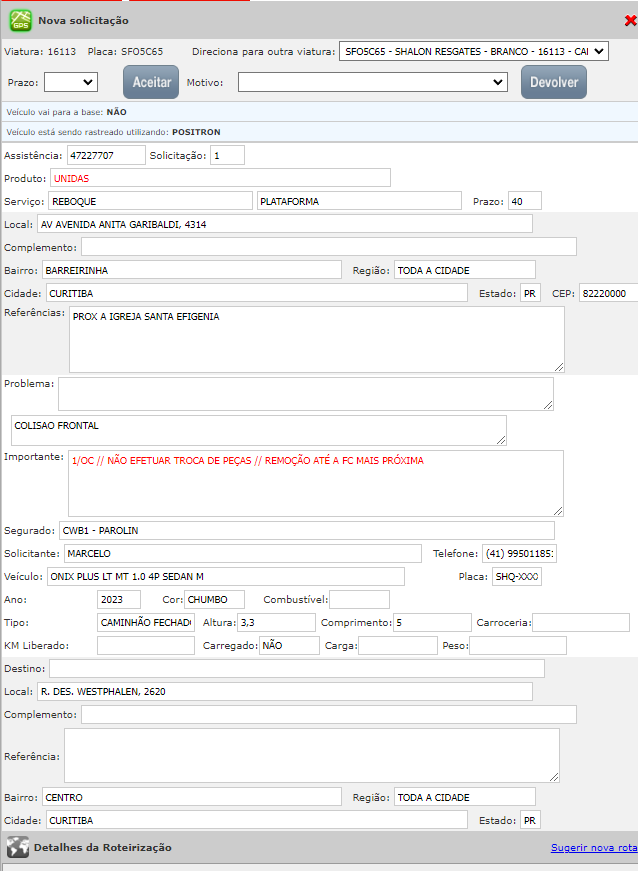Focus the CEP input field
The image size is (638, 871).
tap(607, 293)
